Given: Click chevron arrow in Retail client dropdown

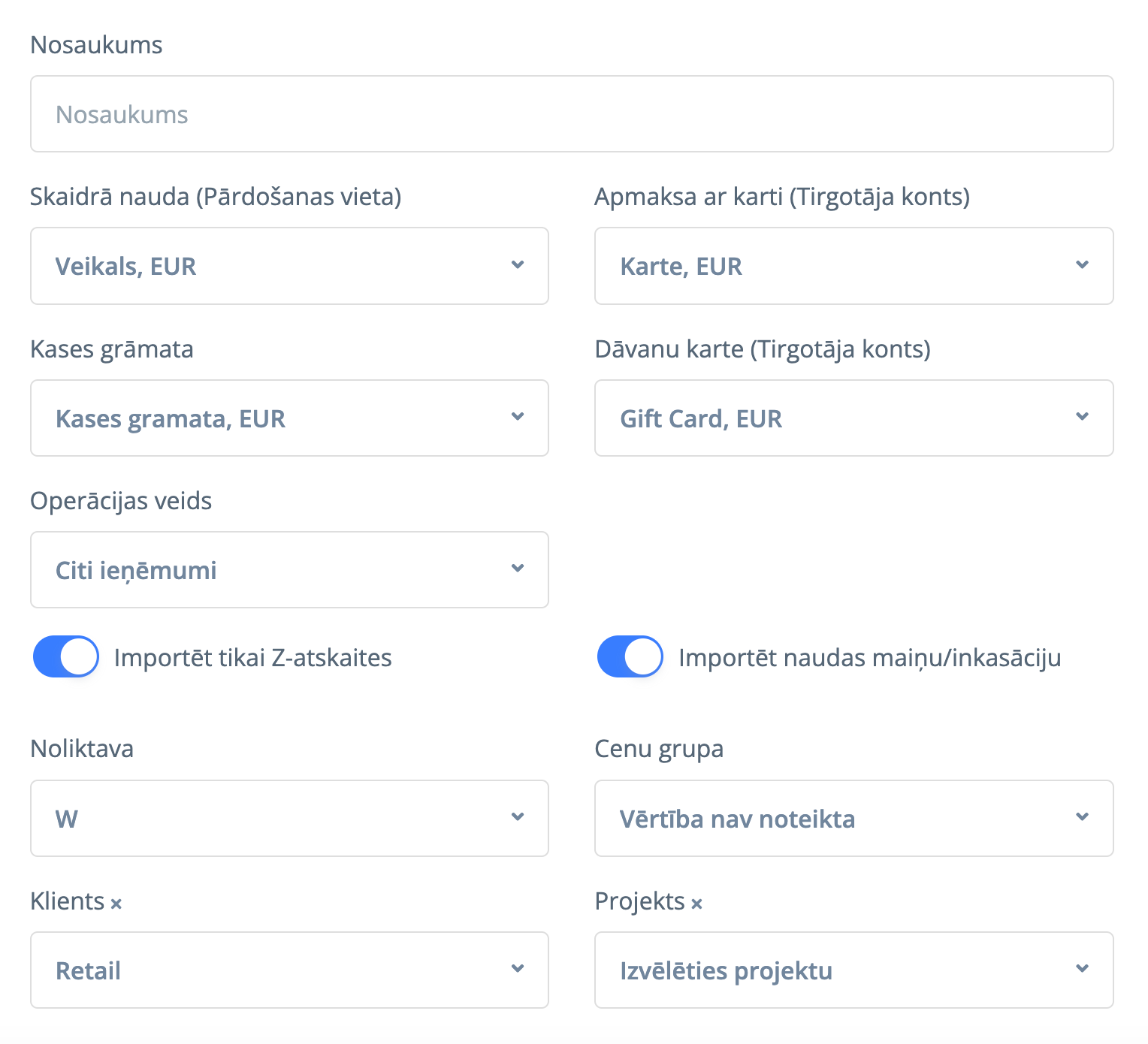Looking at the screenshot, I should 518,969.
